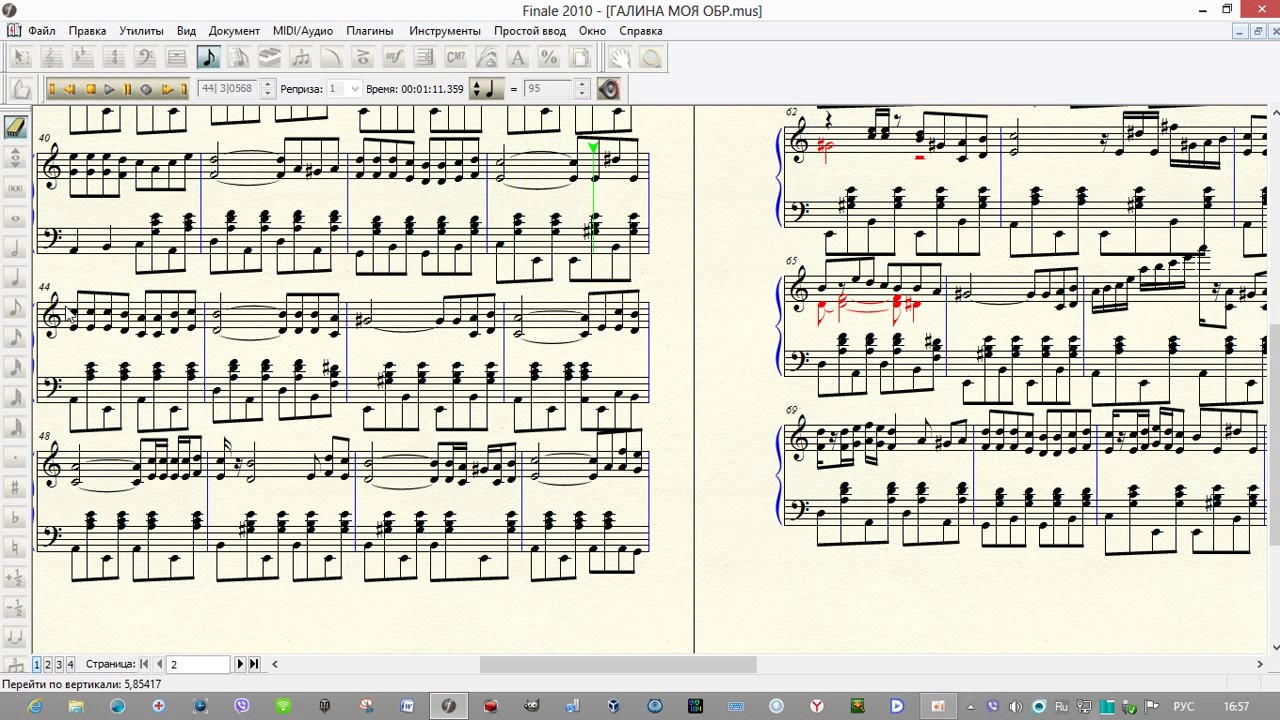Select the Simple Entry note tool
Viewport: 1280px width, 720px height.
coord(208,58)
